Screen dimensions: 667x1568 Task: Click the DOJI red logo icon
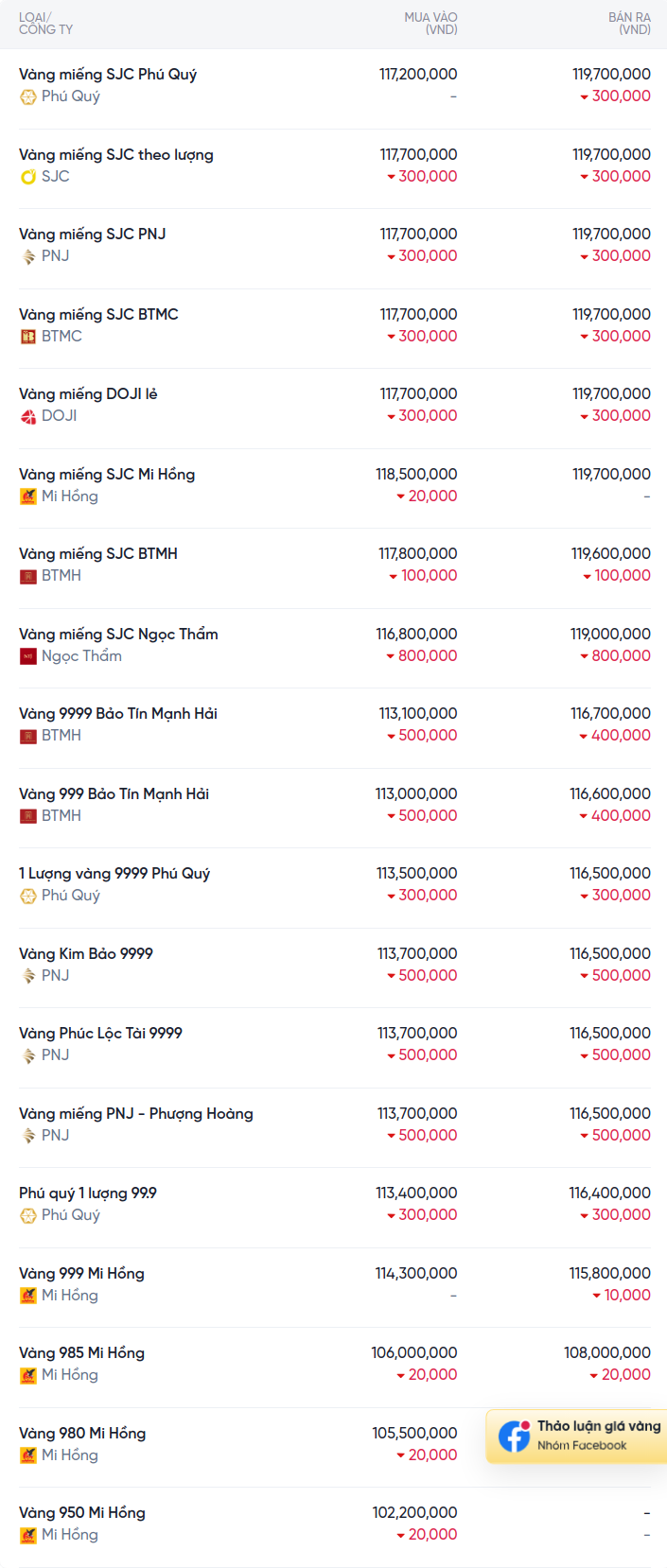click(x=28, y=416)
